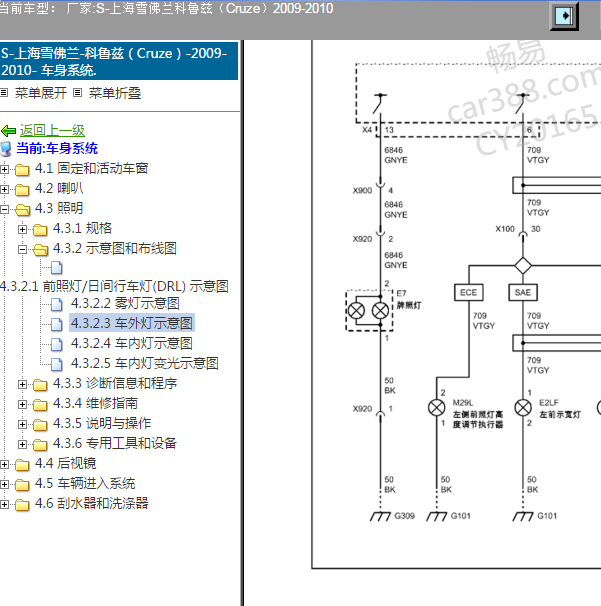The height and width of the screenshot is (606, 601).
Task: Open the 返回上一级 link
Action: click(x=52, y=131)
